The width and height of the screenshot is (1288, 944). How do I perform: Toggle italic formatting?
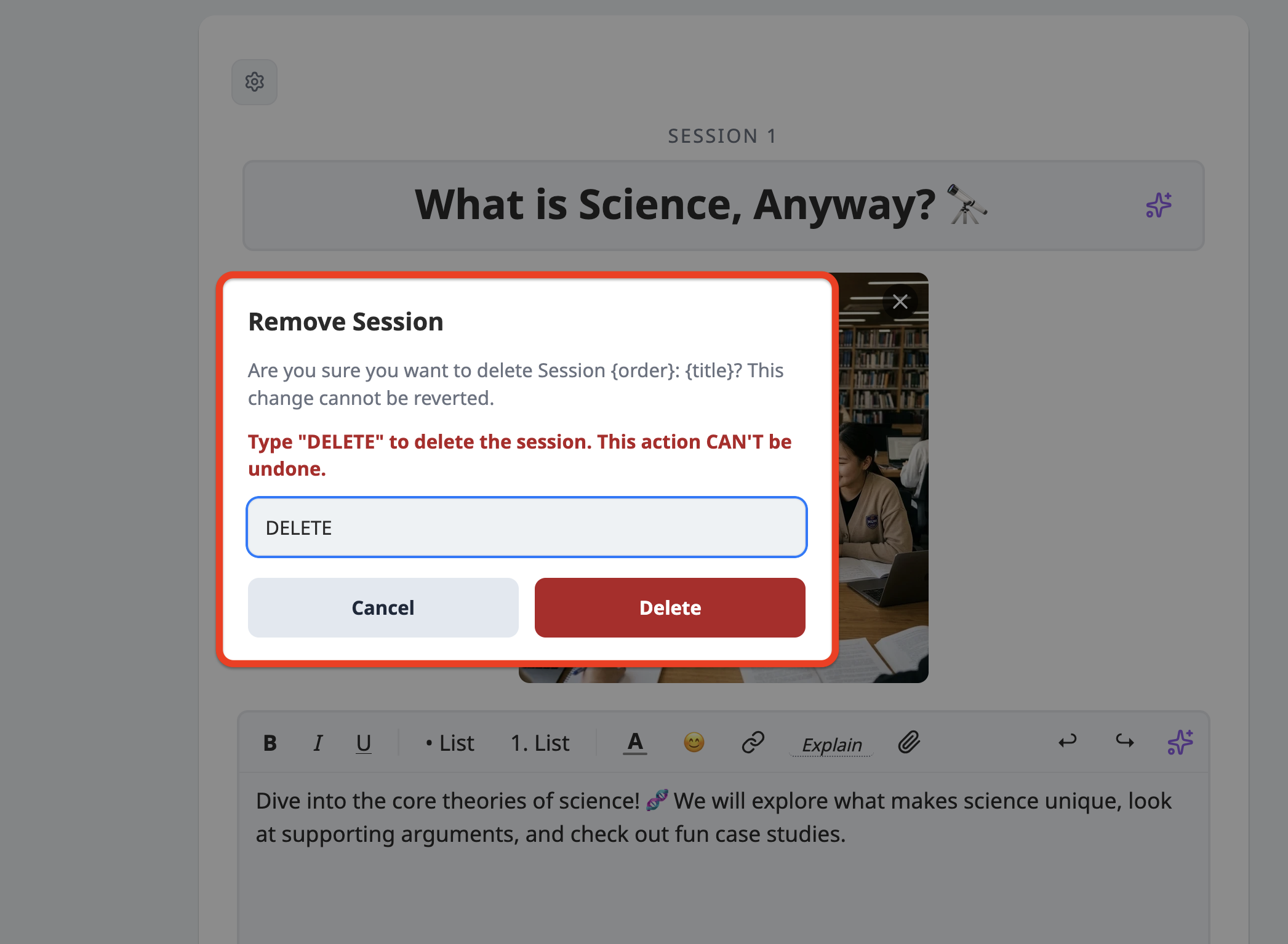pos(318,743)
